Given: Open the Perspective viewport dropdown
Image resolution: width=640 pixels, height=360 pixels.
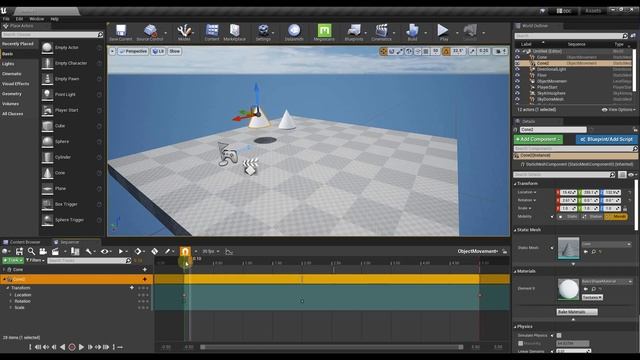Looking at the screenshot, I should click(x=133, y=51).
